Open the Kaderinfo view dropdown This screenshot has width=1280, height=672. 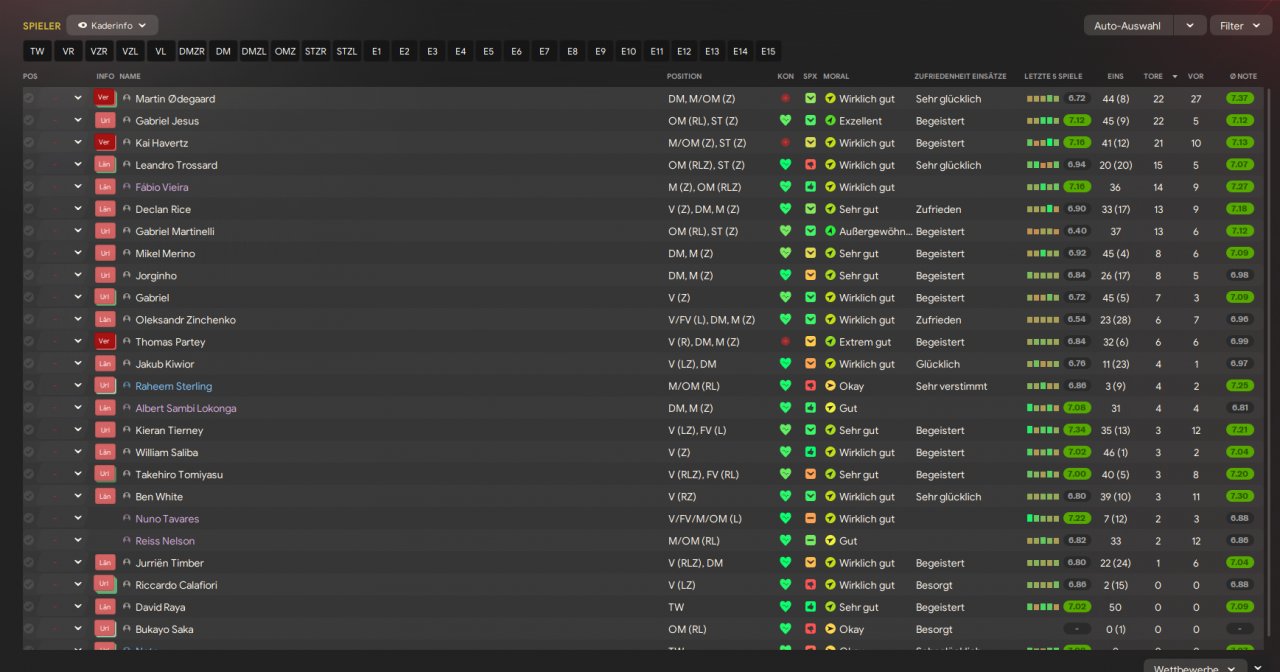coord(112,25)
